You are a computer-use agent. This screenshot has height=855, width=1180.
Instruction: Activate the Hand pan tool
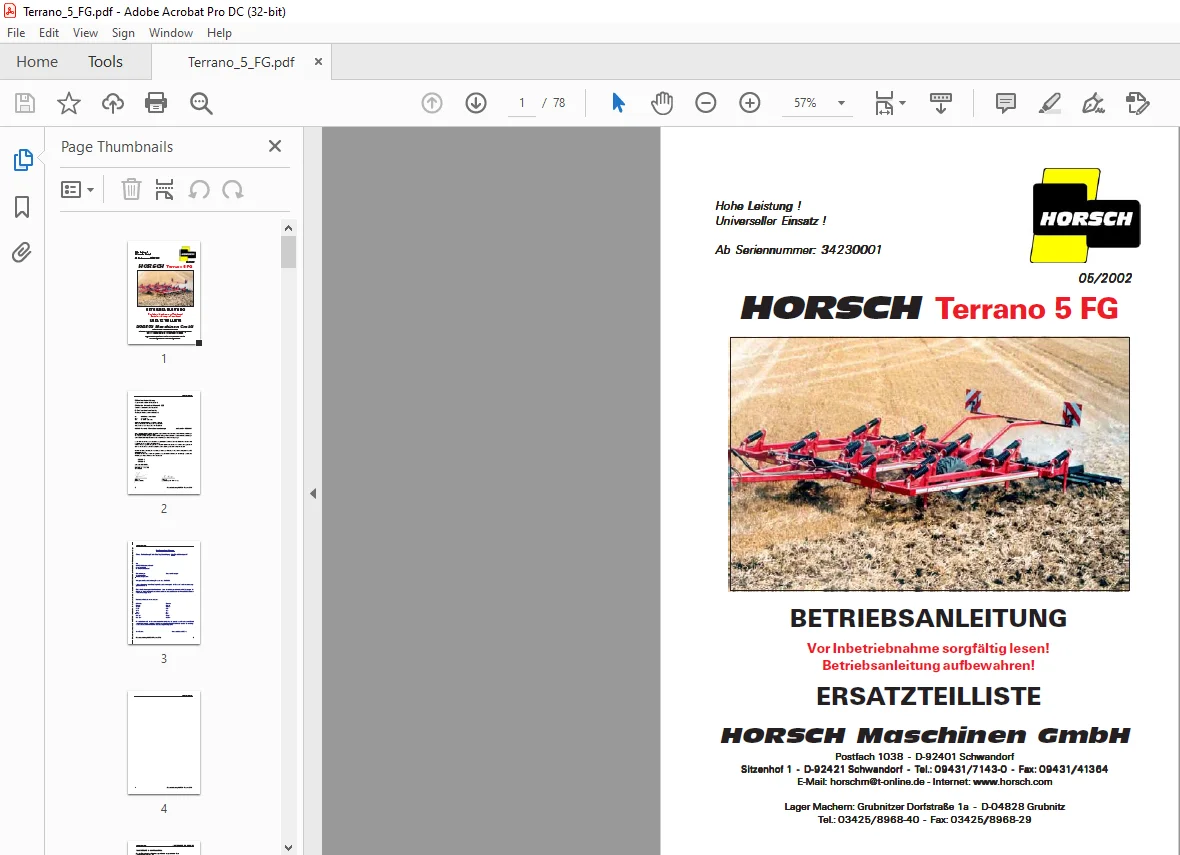661,103
